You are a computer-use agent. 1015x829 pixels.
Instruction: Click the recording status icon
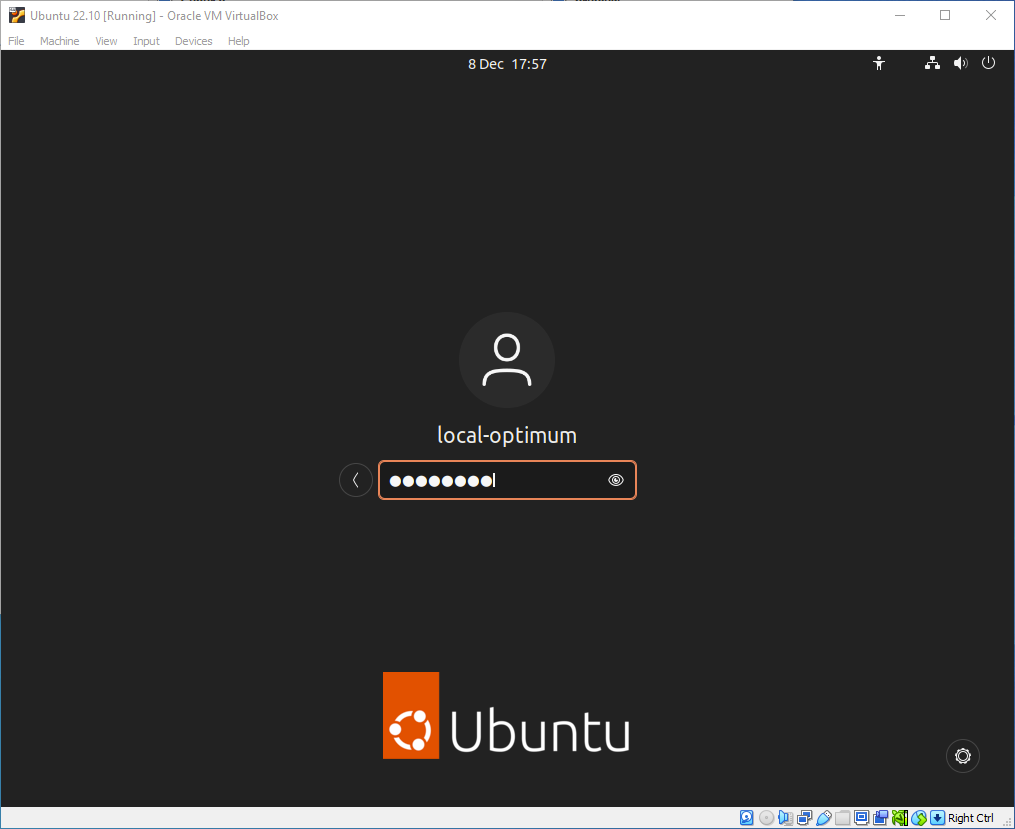tap(880, 818)
